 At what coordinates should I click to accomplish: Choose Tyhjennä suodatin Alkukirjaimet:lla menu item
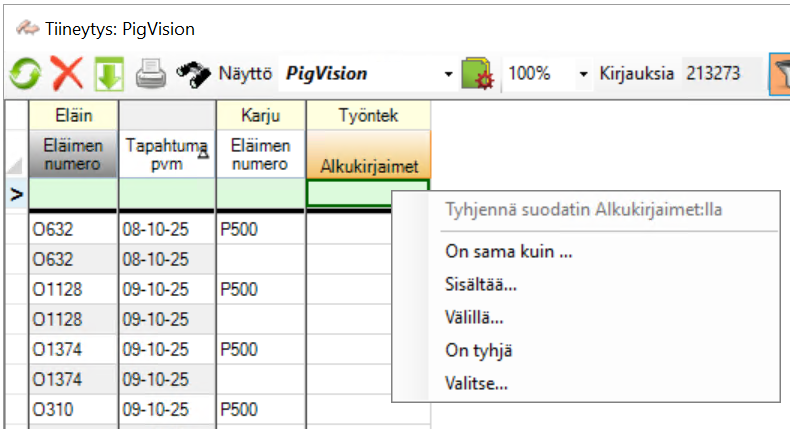click(x=583, y=209)
